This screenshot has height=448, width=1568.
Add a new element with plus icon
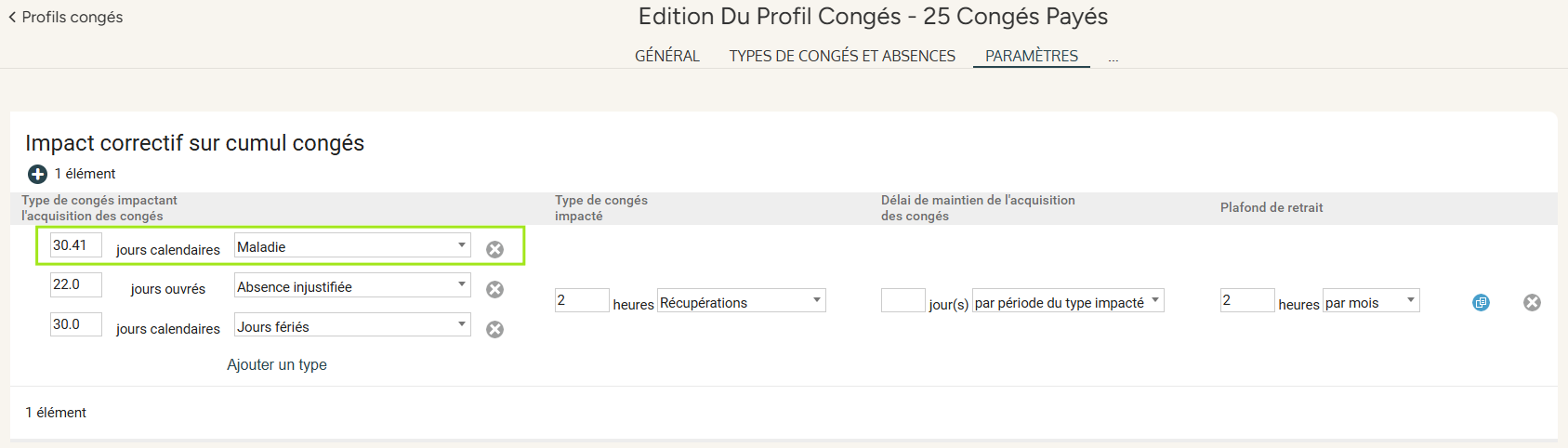pos(37,174)
